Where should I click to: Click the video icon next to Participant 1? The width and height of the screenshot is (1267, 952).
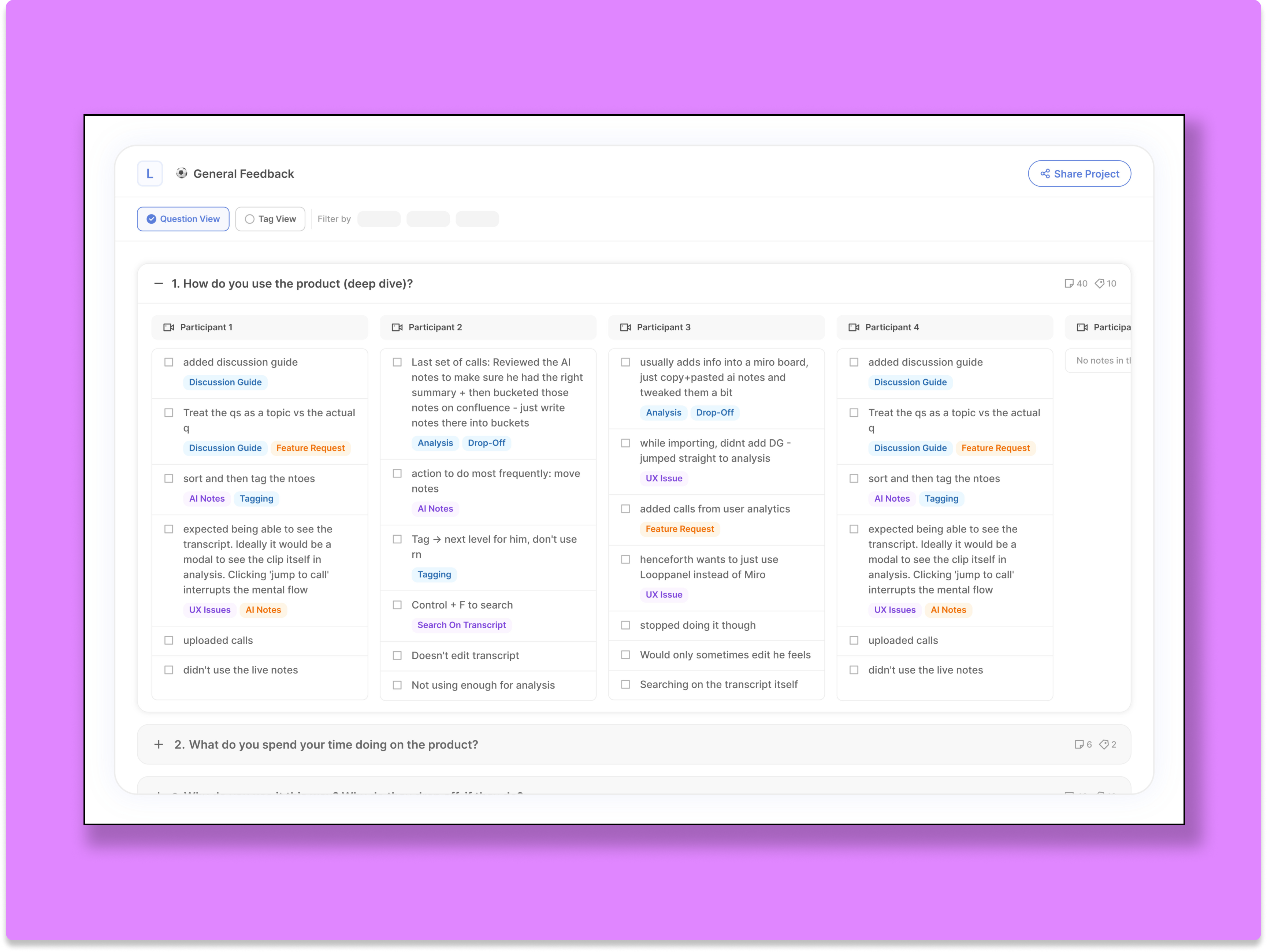(169, 327)
